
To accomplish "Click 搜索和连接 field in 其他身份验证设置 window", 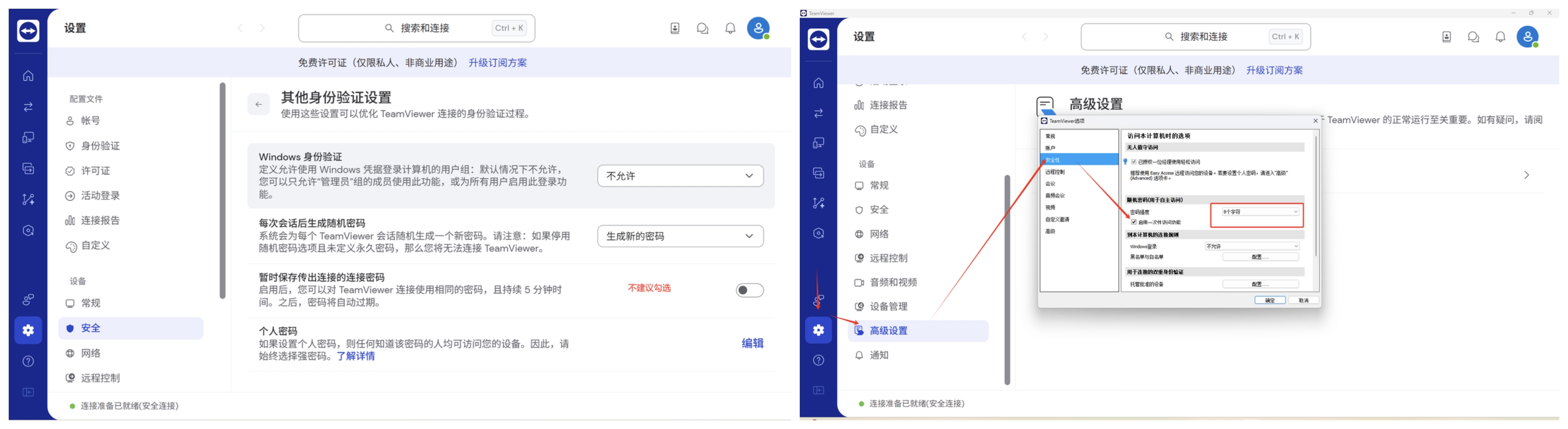I will tap(417, 29).
